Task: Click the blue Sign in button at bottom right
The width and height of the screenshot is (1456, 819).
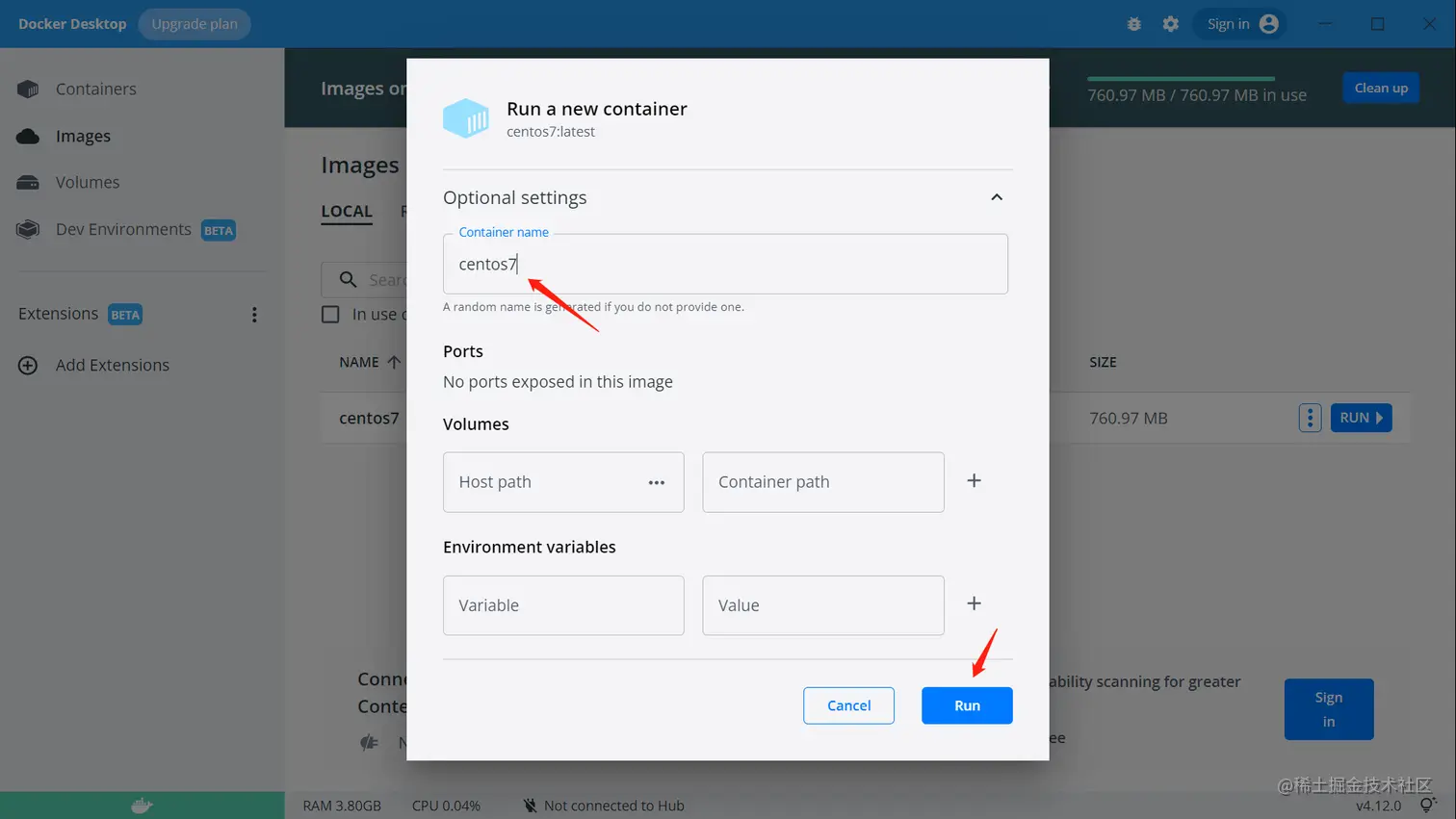Action: (1329, 709)
